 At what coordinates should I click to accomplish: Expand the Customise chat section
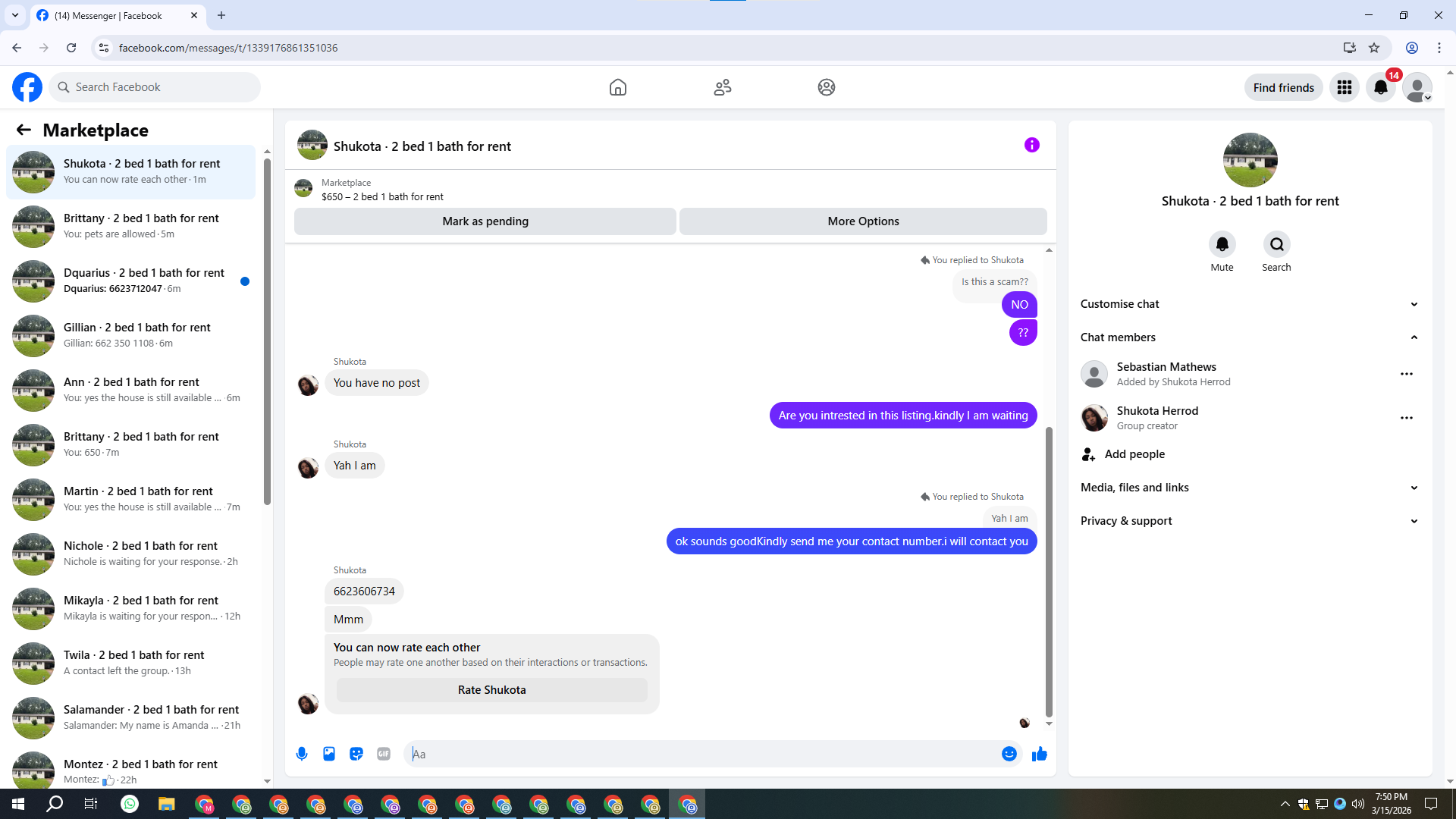(x=1250, y=304)
